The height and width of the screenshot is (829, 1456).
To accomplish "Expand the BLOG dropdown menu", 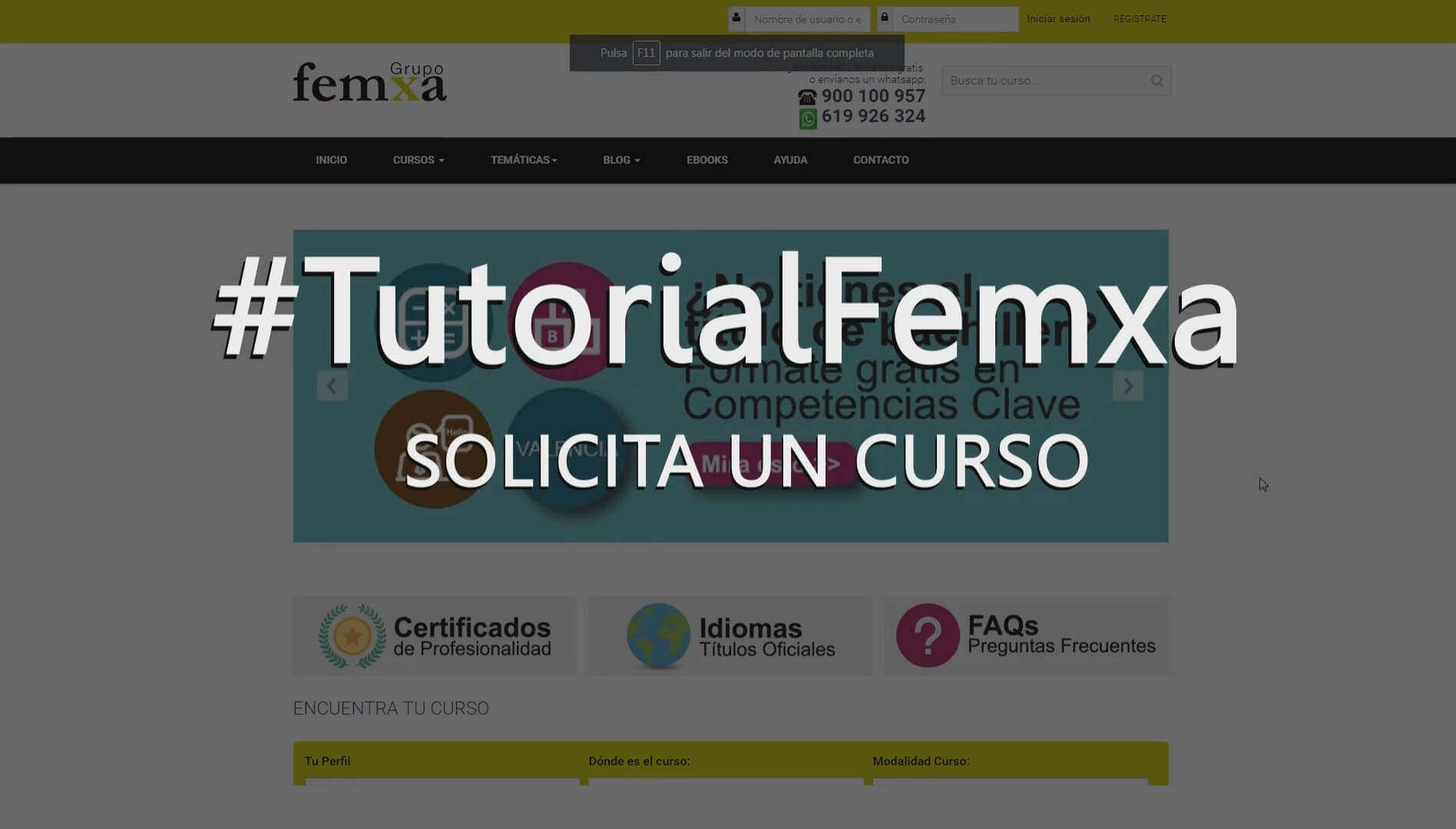I will (621, 160).
